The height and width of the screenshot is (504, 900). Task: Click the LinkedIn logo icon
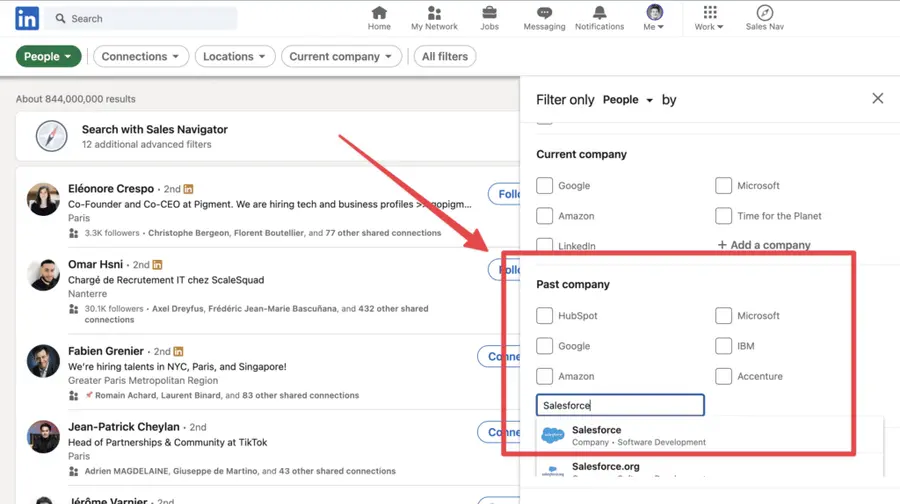coord(27,18)
